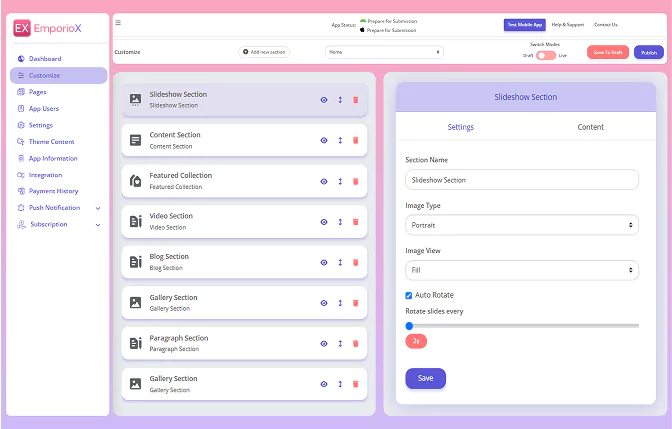Delete the Featured Collection section
Screen dimensions: 672x429
(x=355, y=181)
